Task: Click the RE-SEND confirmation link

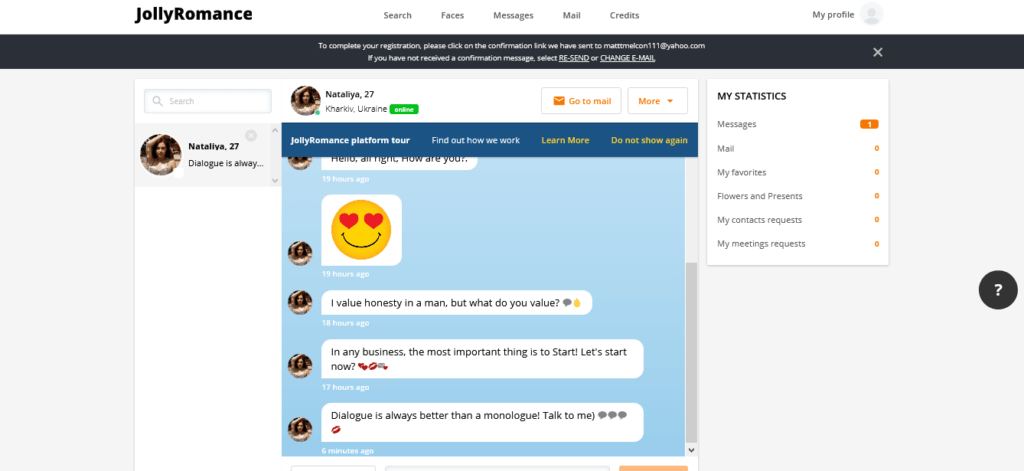Action: tap(573, 58)
